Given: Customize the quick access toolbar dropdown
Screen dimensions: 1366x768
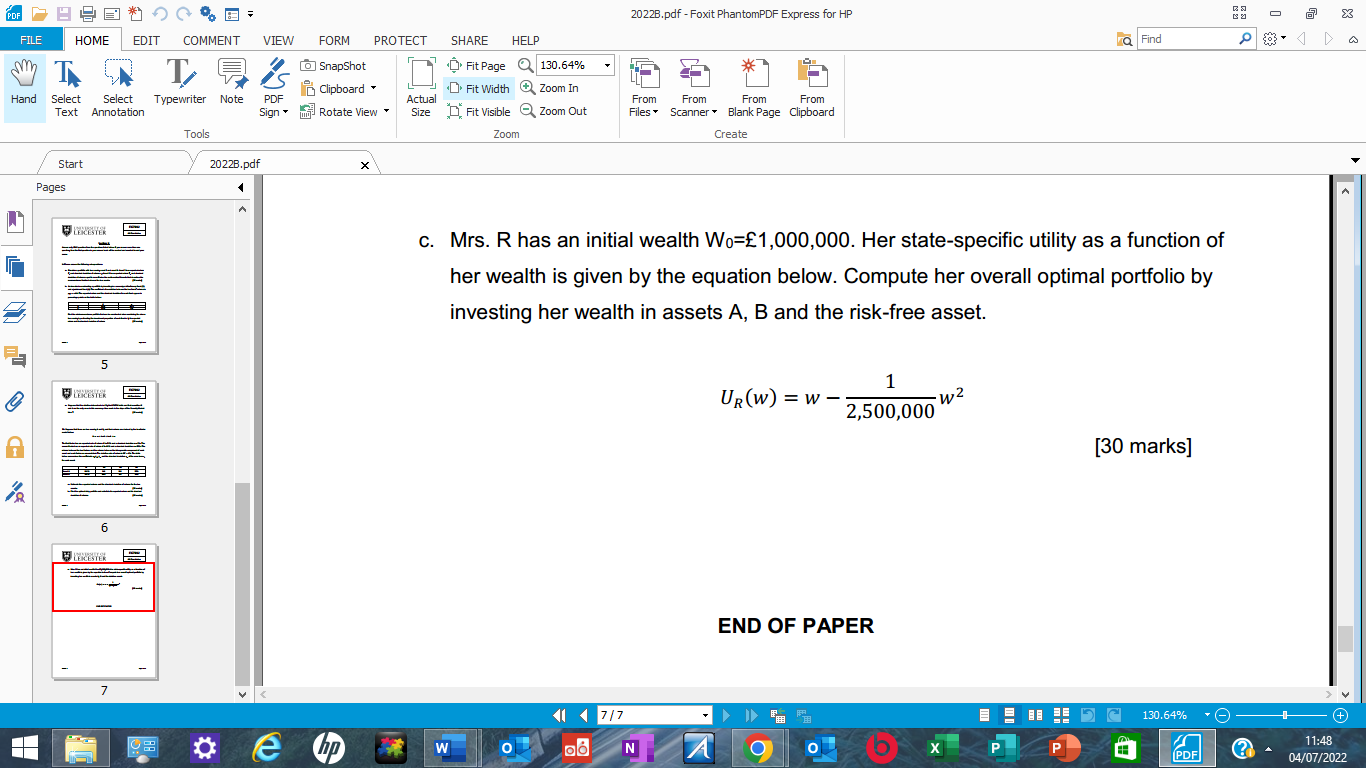Looking at the screenshot, I should click(250, 14).
